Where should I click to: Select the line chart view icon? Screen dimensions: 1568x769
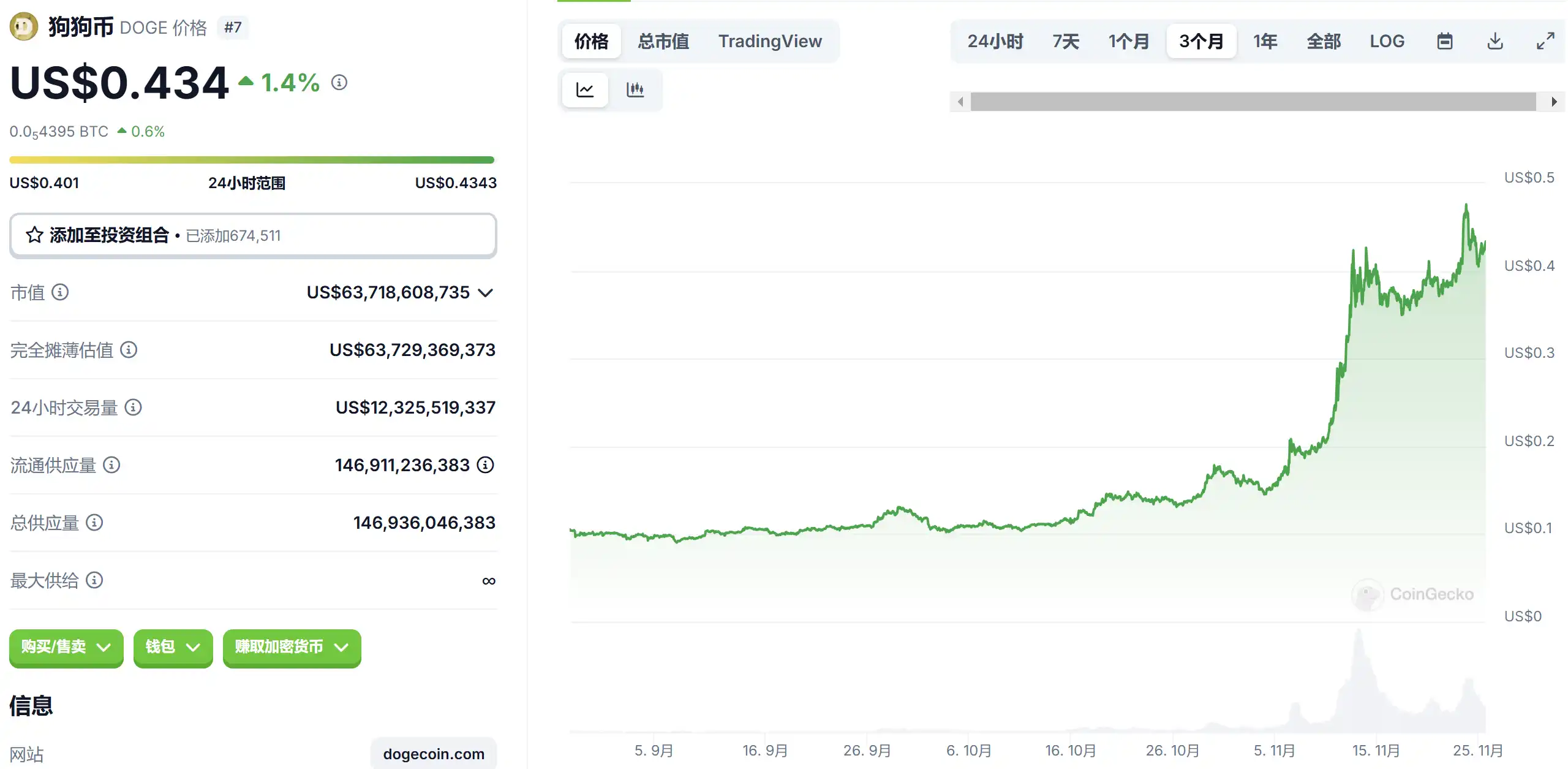click(x=585, y=89)
